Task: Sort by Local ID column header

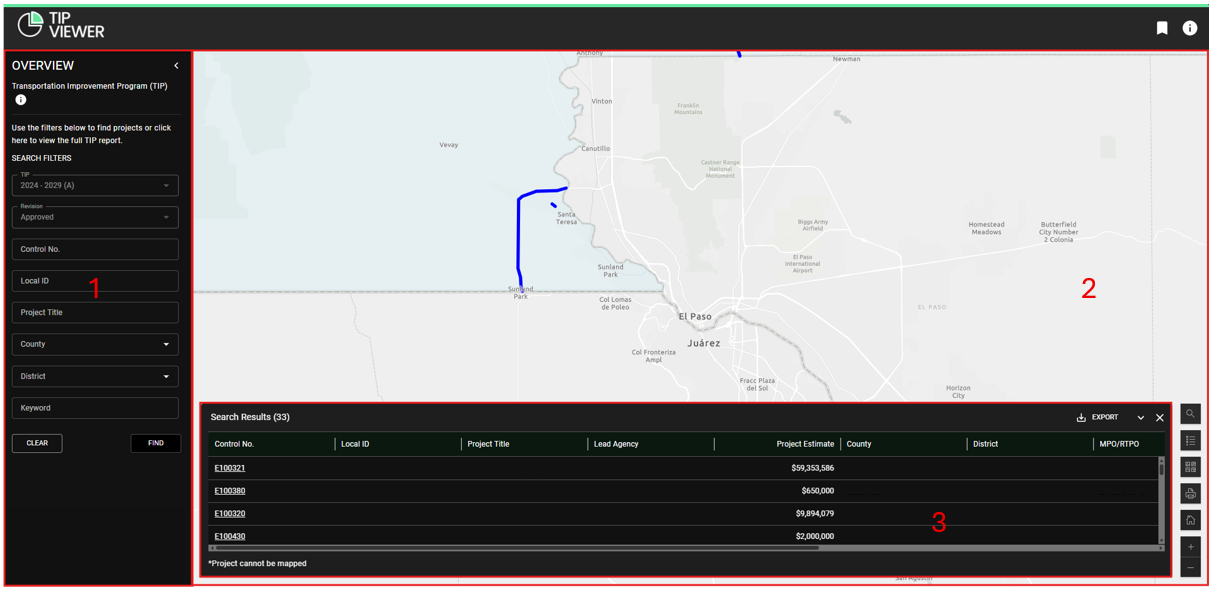Action: point(355,444)
